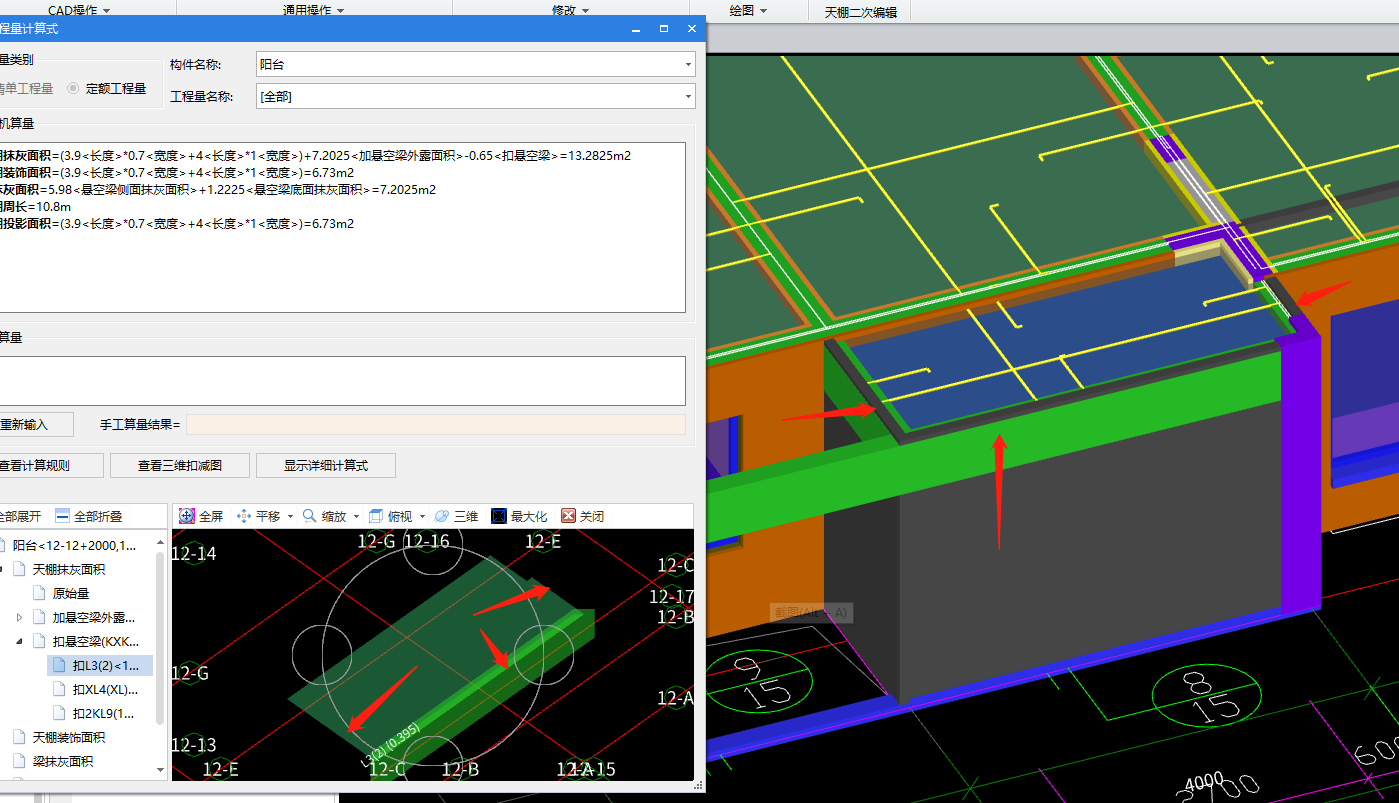Click the 周长=10.8m formula line
The width and height of the screenshot is (1399, 803).
(36, 207)
